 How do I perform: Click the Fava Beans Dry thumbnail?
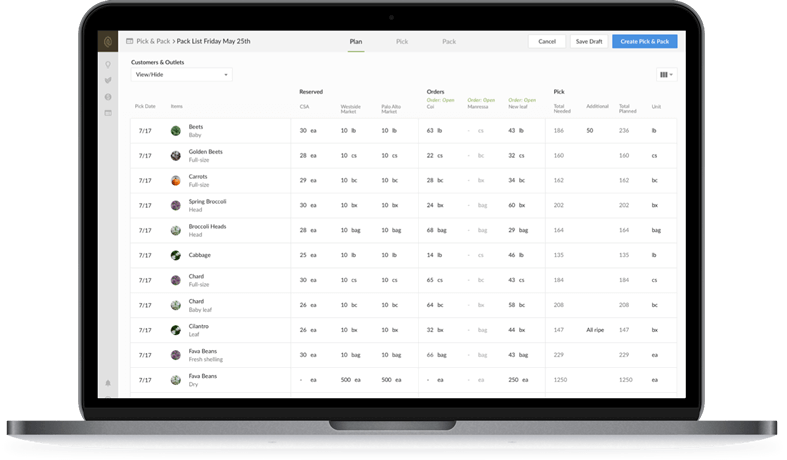point(176,380)
